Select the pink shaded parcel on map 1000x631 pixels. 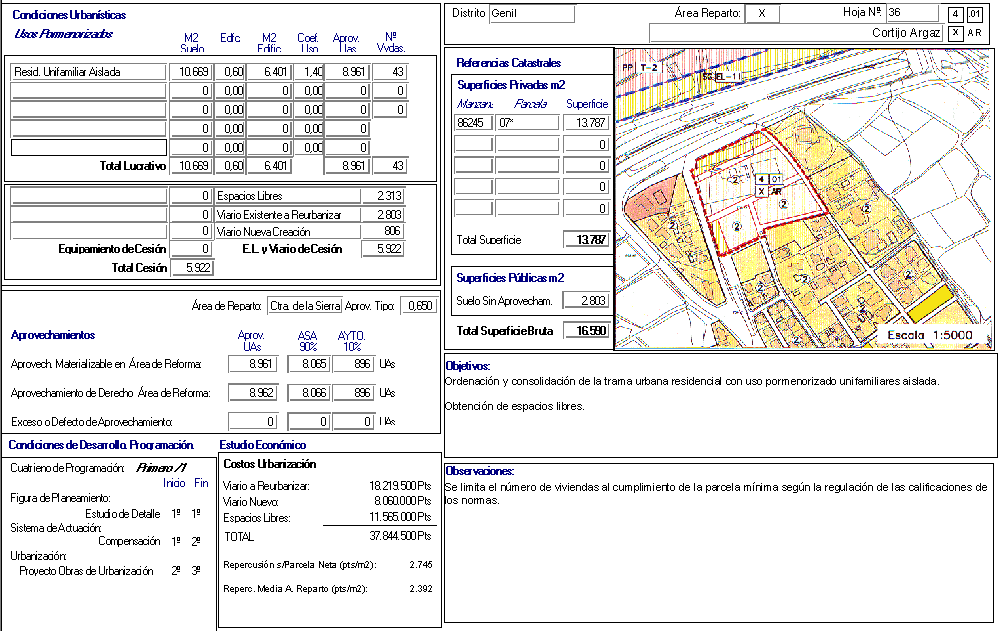[x=645, y=200]
